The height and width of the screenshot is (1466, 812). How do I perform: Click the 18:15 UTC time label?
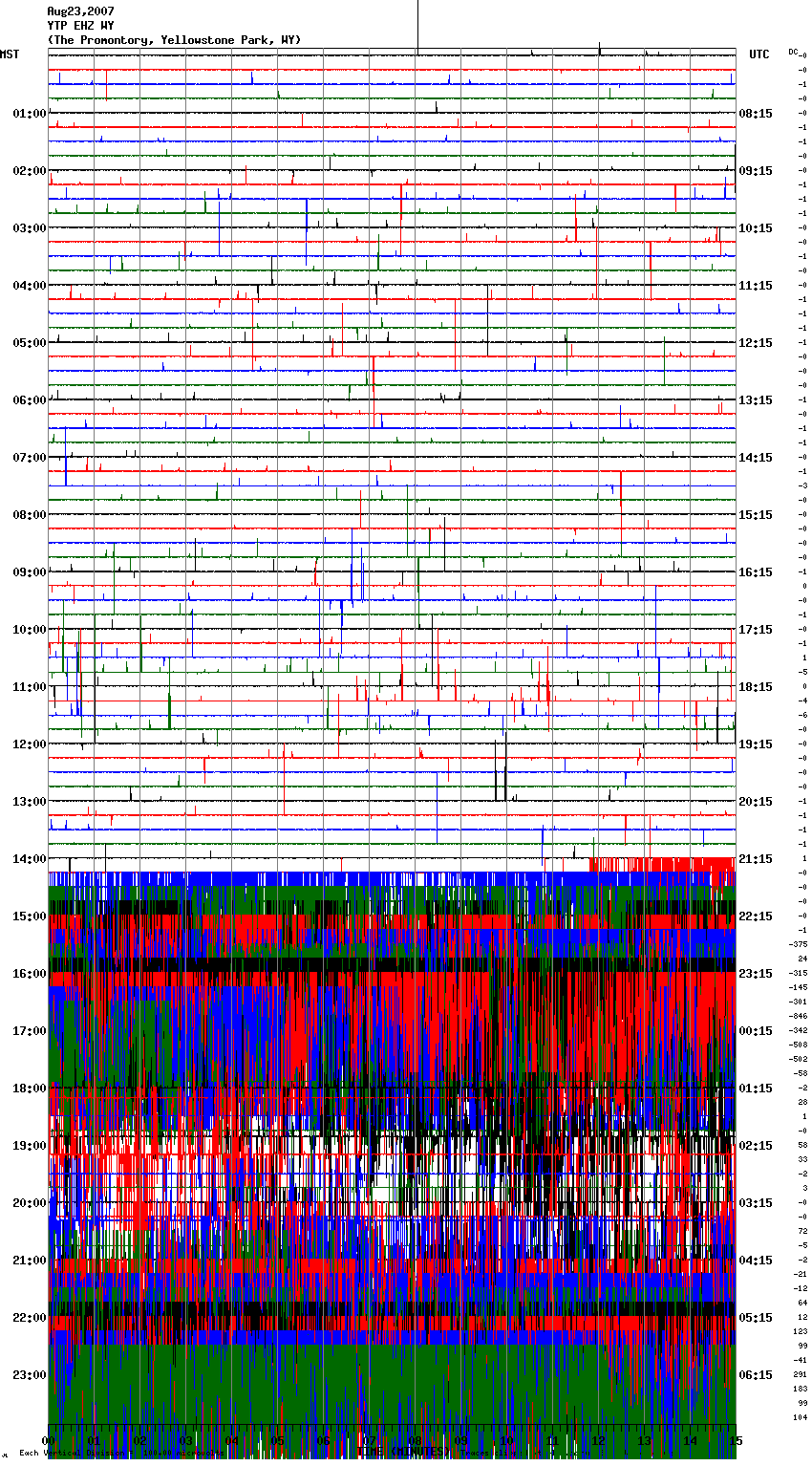[x=756, y=687]
